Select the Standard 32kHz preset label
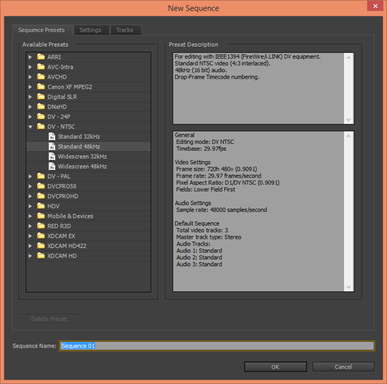The height and width of the screenshot is (384, 387). click(79, 137)
